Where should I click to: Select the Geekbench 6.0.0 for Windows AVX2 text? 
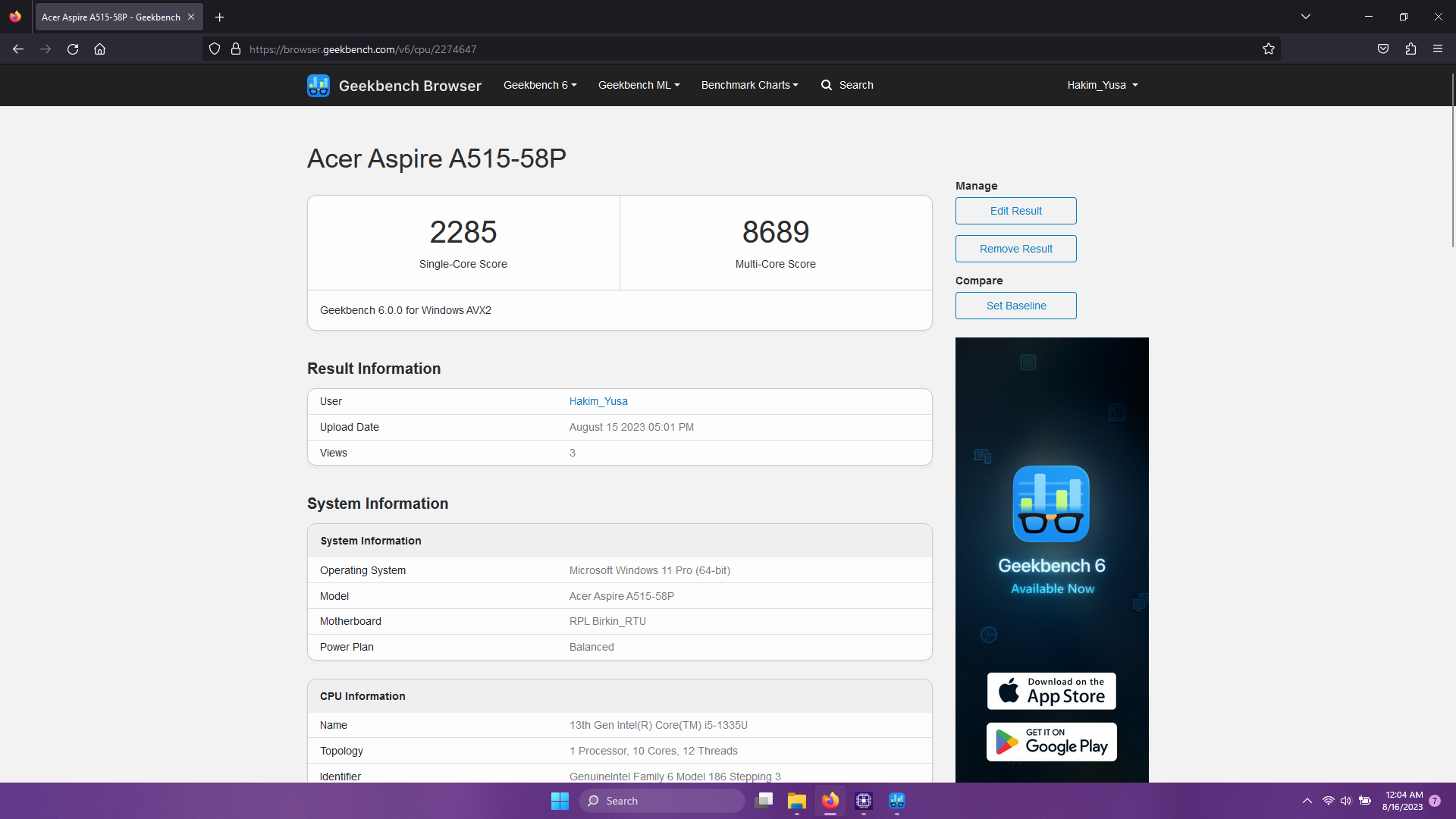[x=406, y=310]
